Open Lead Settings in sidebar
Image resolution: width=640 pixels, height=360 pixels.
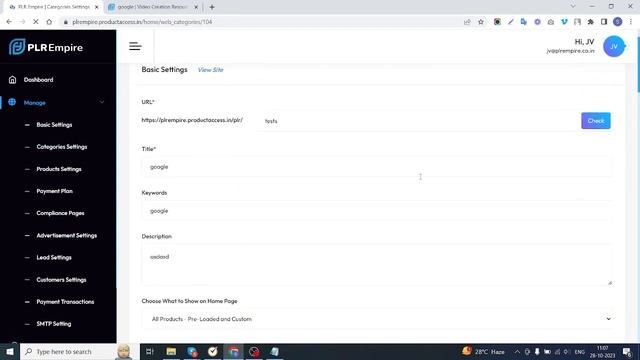point(54,257)
